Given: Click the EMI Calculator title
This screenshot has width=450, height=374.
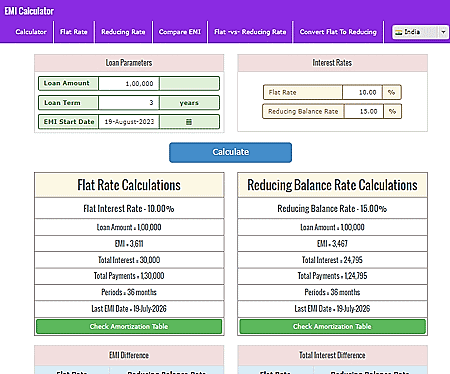Looking at the screenshot, I should click(29, 11).
